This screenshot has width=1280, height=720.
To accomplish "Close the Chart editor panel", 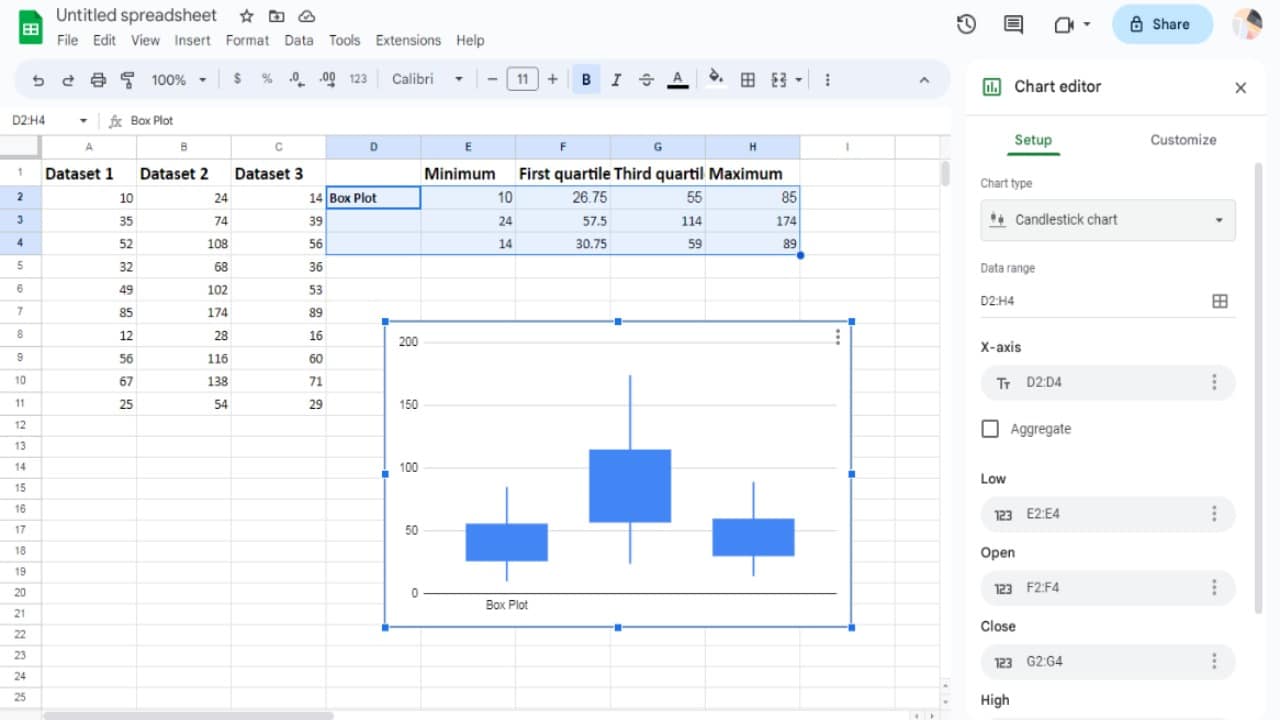I will coord(1241,88).
